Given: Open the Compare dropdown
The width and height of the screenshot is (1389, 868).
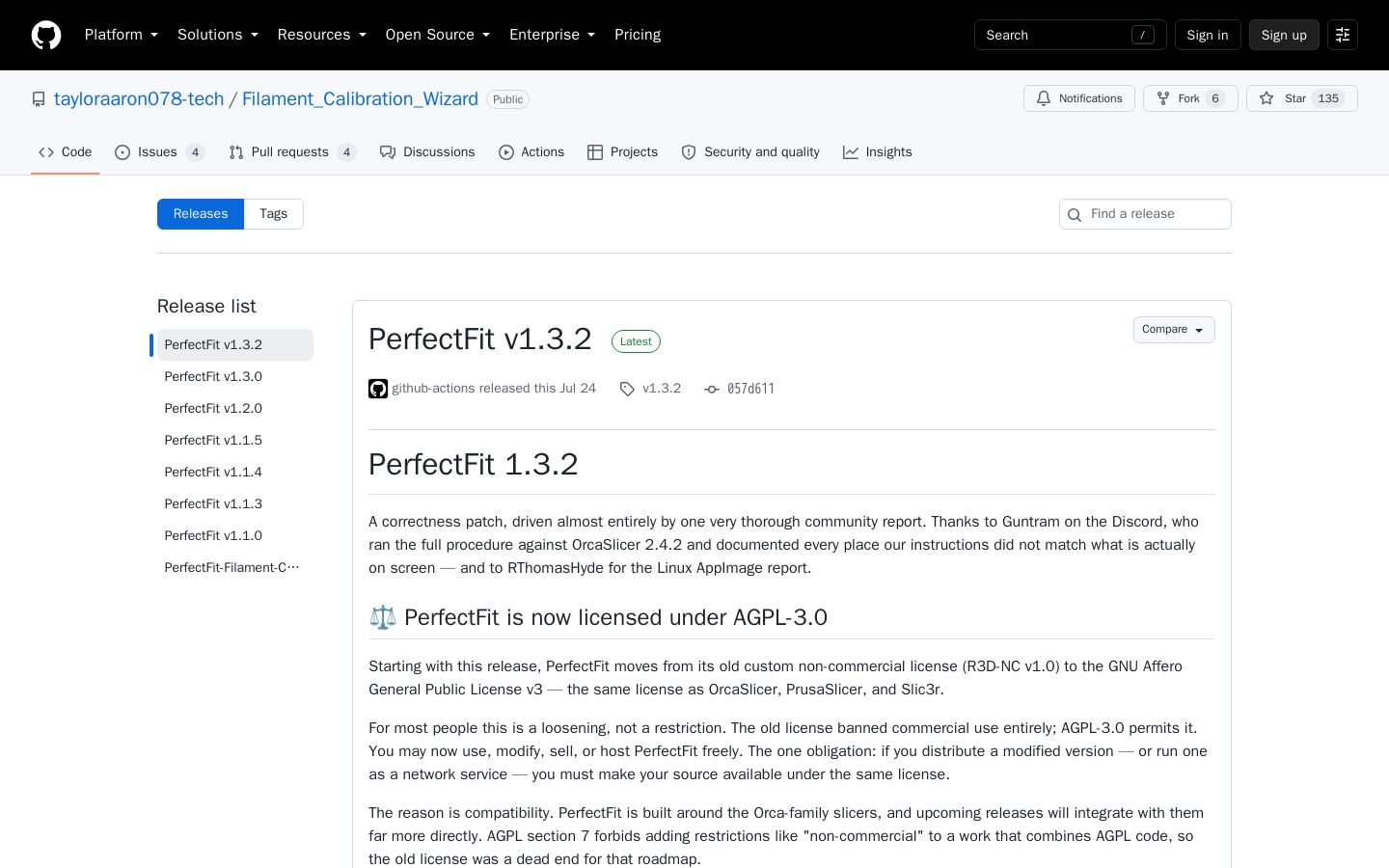Looking at the screenshot, I should pyautogui.click(x=1174, y=330).
